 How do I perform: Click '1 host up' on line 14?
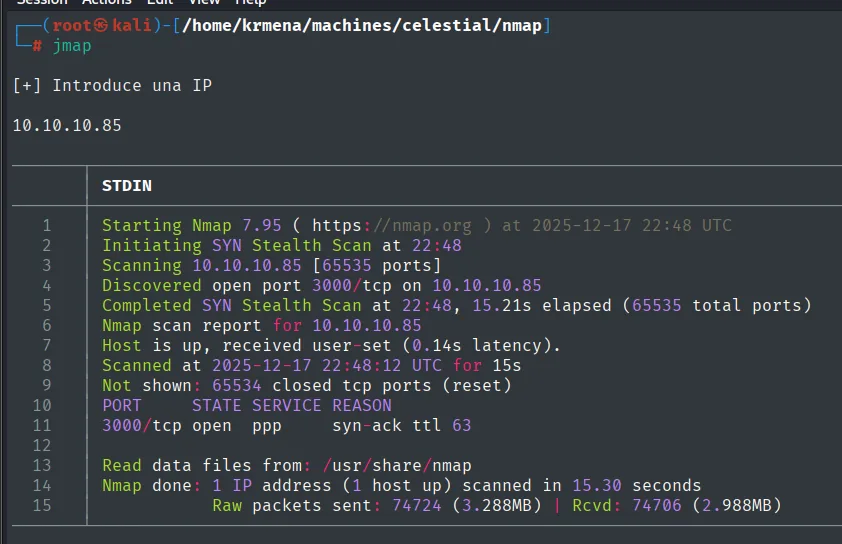(x=397, y=486)
